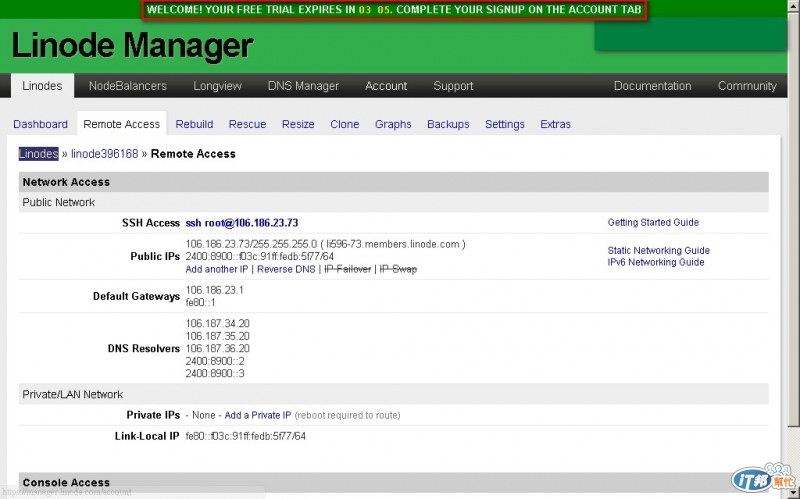800x499 pixels.
Task: Go to DNS Manager tab
Action: 303,86
